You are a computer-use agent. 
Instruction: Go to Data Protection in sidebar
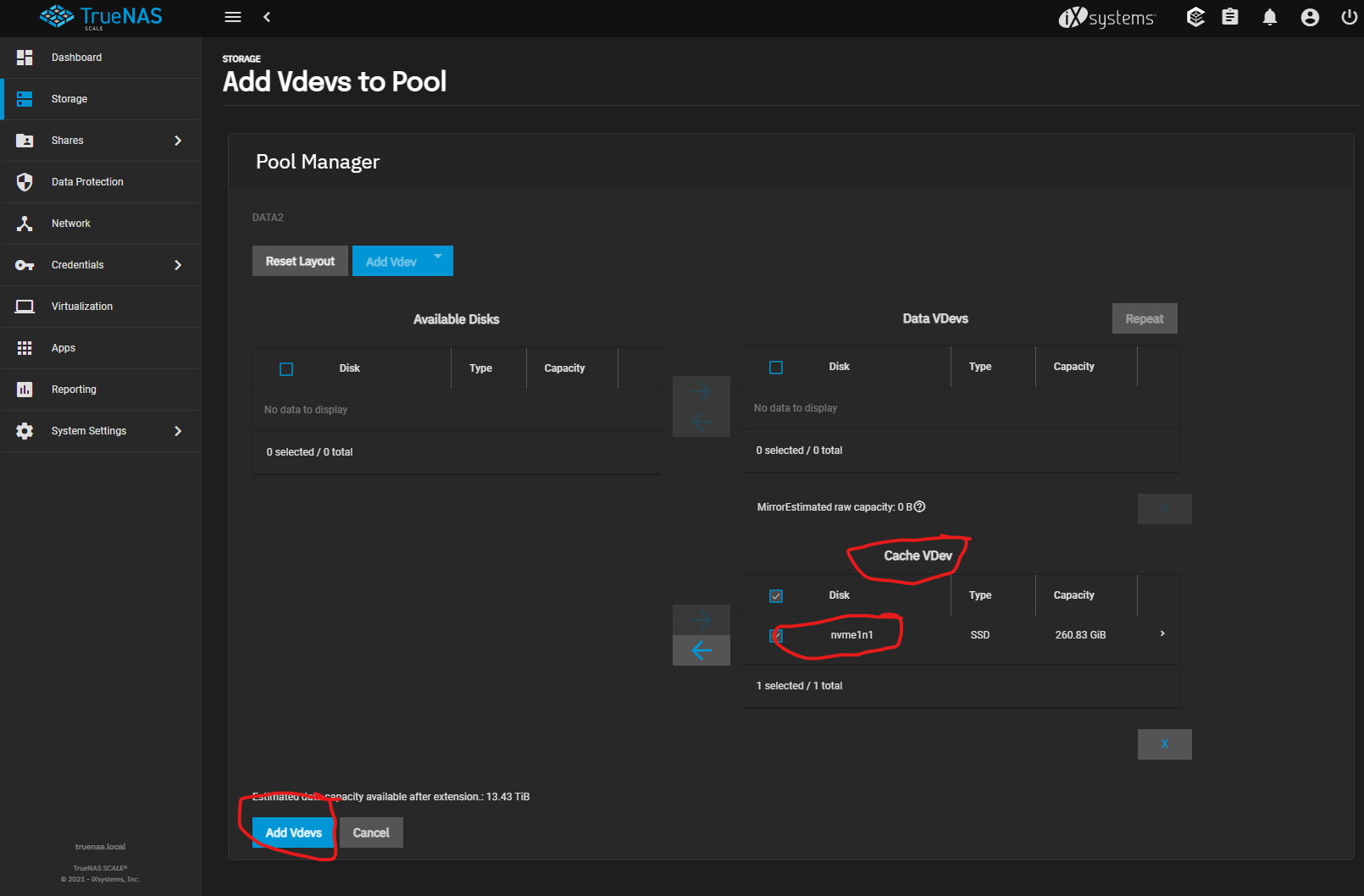coord(87,182)
